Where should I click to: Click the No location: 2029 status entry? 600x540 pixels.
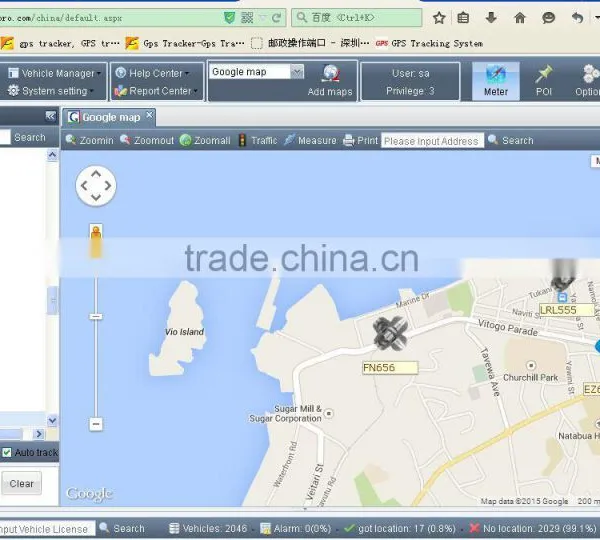coord(533,529)
